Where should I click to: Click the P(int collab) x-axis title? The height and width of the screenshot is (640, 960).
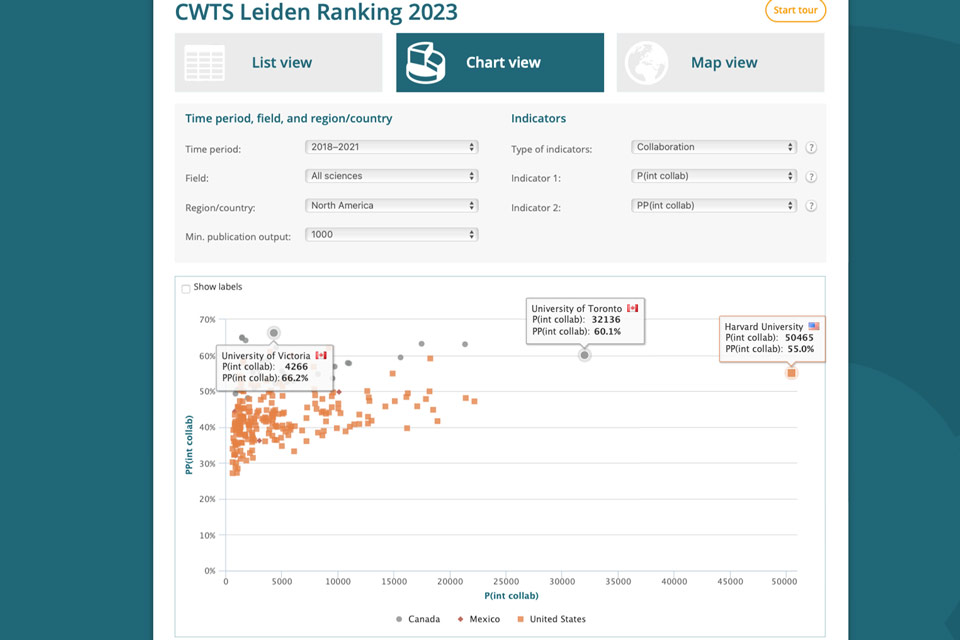[511, 596]
